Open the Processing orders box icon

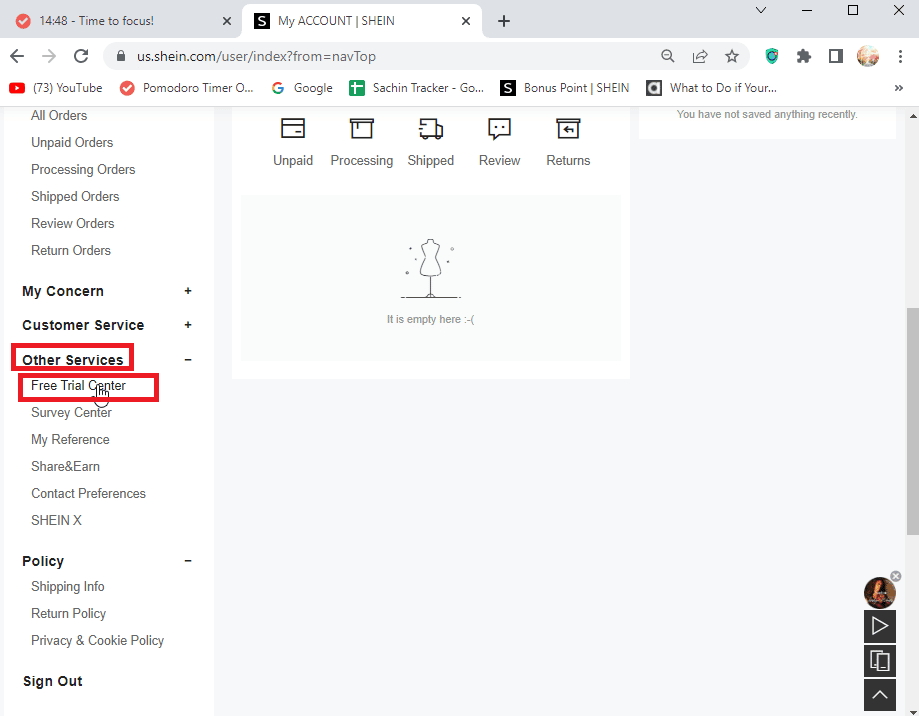362,128
